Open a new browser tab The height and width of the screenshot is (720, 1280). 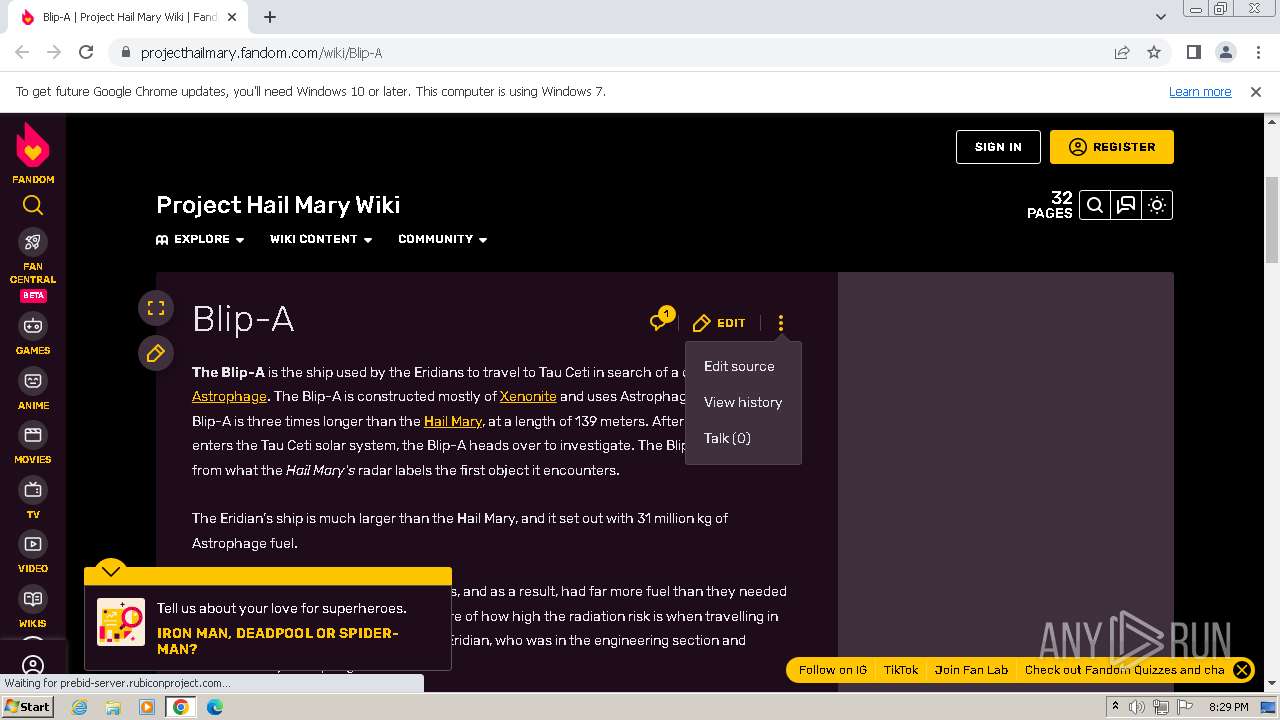(270, 17)
